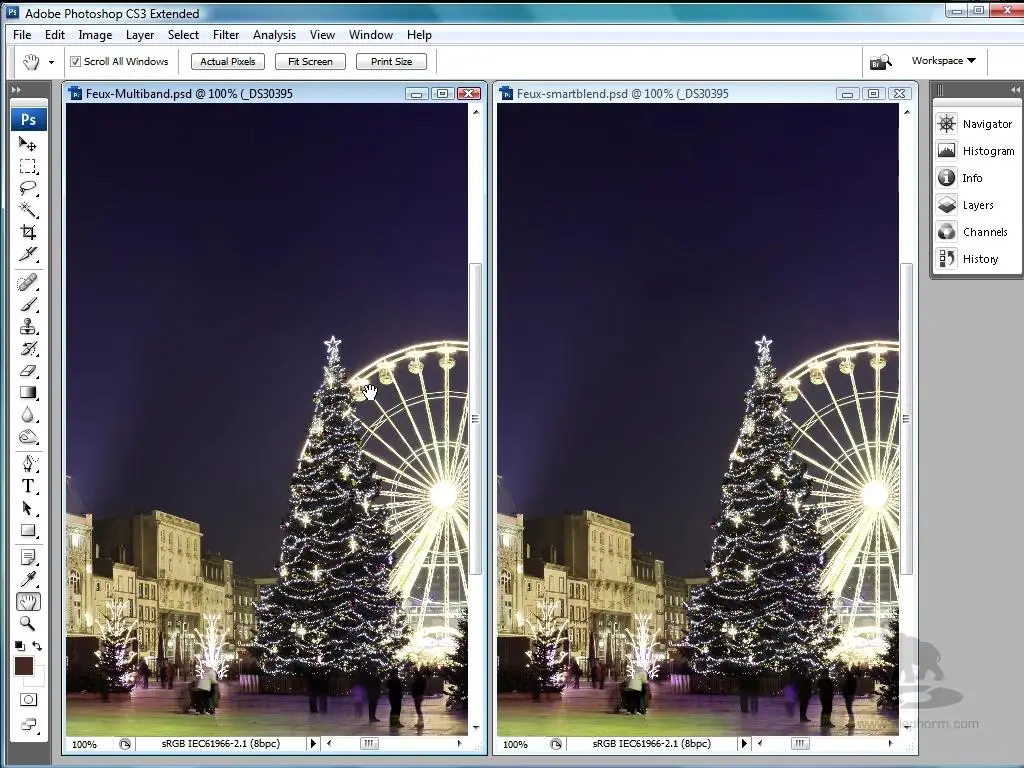Pick the Magic Wand tool
Image resolution: width=1024 pixels, height=768 pixels.
click(x=28, y=210)
